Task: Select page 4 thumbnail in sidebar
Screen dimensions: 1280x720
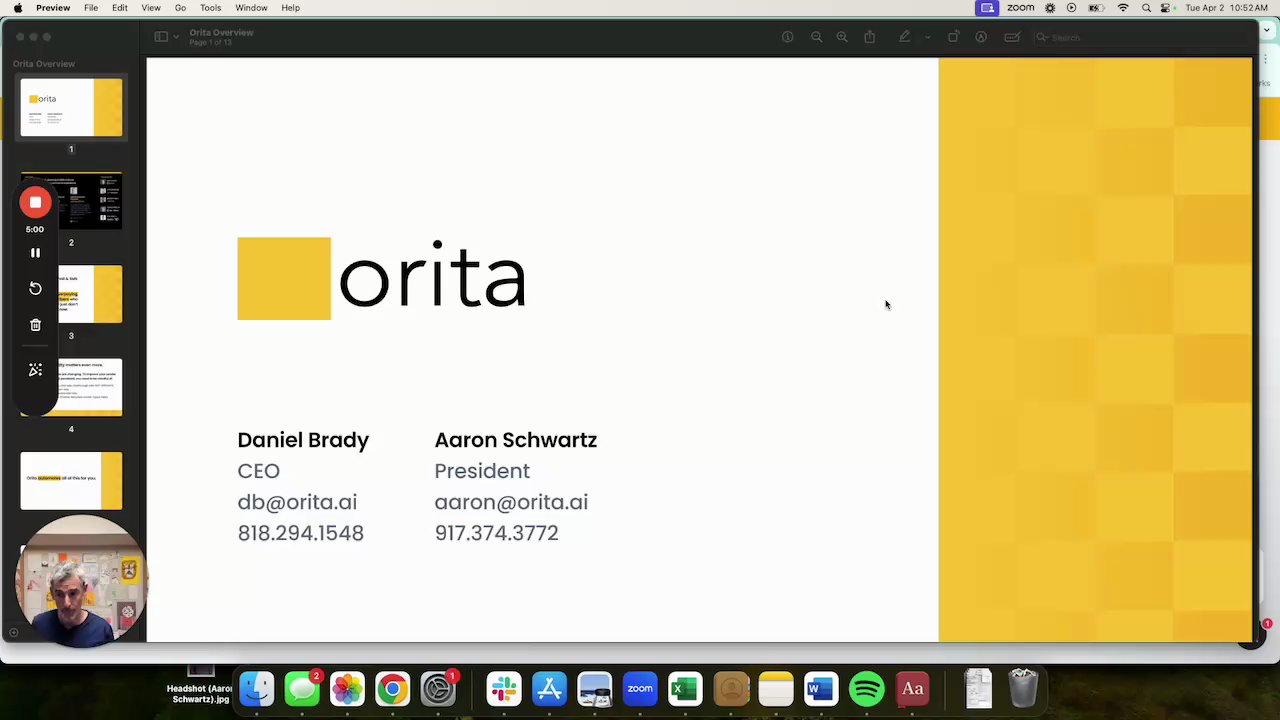Action: (x=71, y=387)
